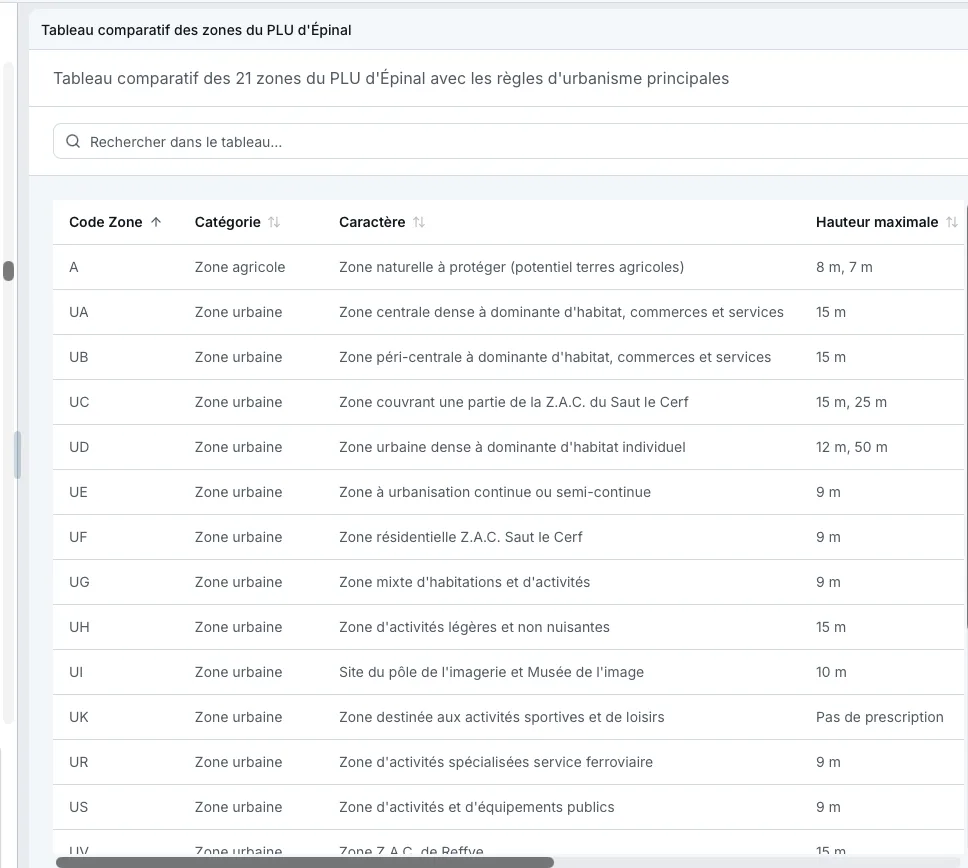Click 'Zone résidentielle Z.A.C. Saut le Cerf'
This screenshot has width=968, height=868.
pos(461,538)
